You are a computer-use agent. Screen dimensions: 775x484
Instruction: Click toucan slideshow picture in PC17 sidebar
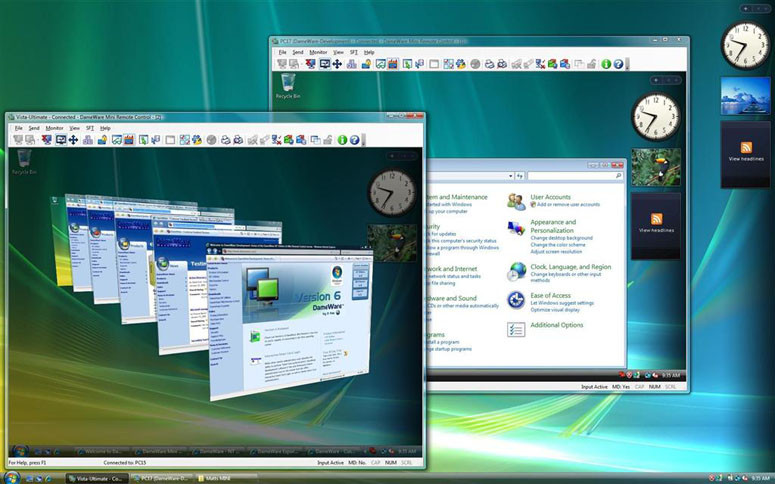(x=656, y=167)
